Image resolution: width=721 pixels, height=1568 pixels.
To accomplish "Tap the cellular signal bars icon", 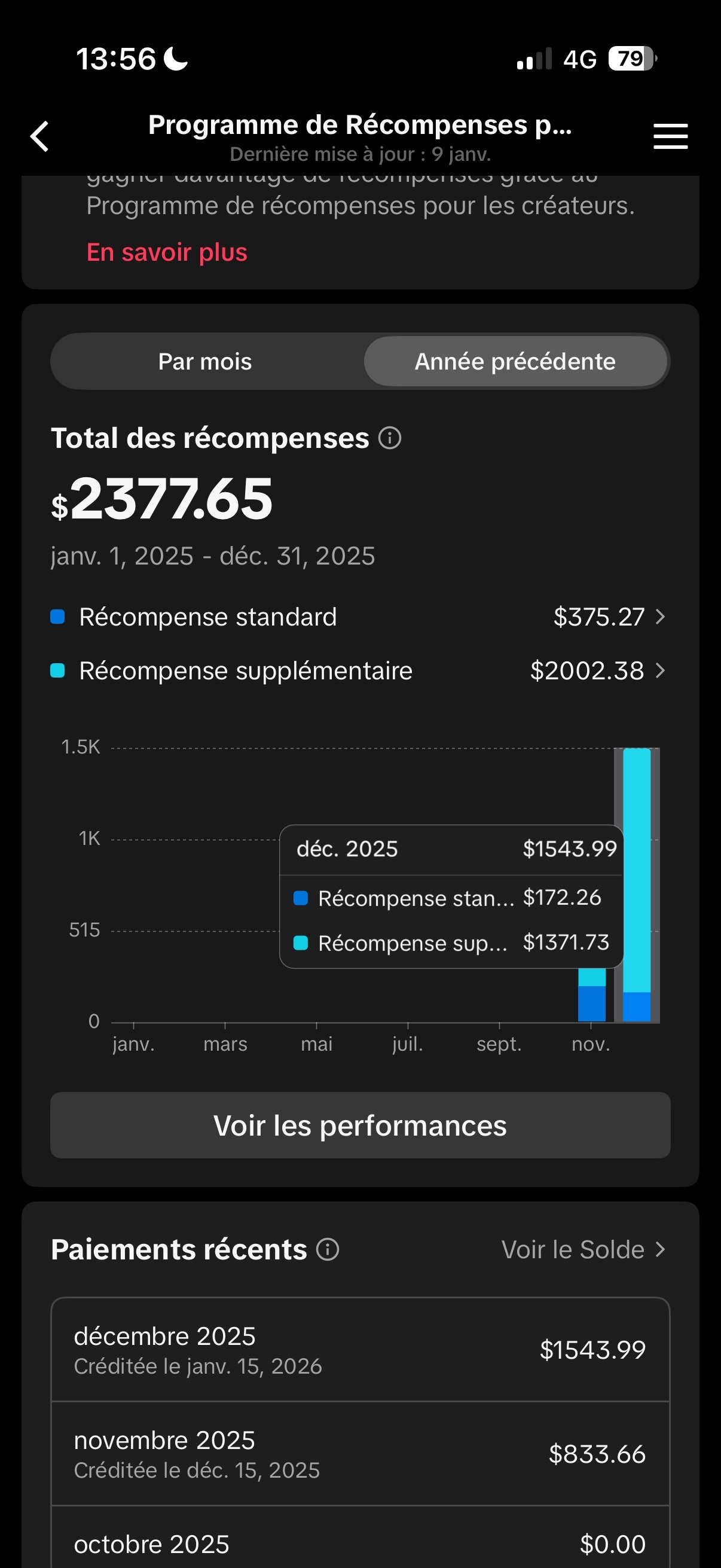I will click(x=534, y=59).
